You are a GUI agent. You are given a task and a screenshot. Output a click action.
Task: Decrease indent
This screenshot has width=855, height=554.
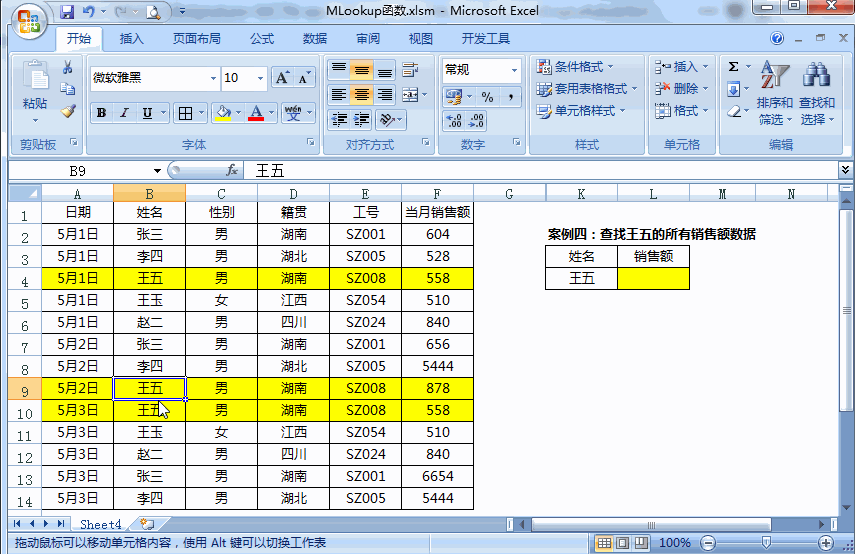[x=339, y=119]
